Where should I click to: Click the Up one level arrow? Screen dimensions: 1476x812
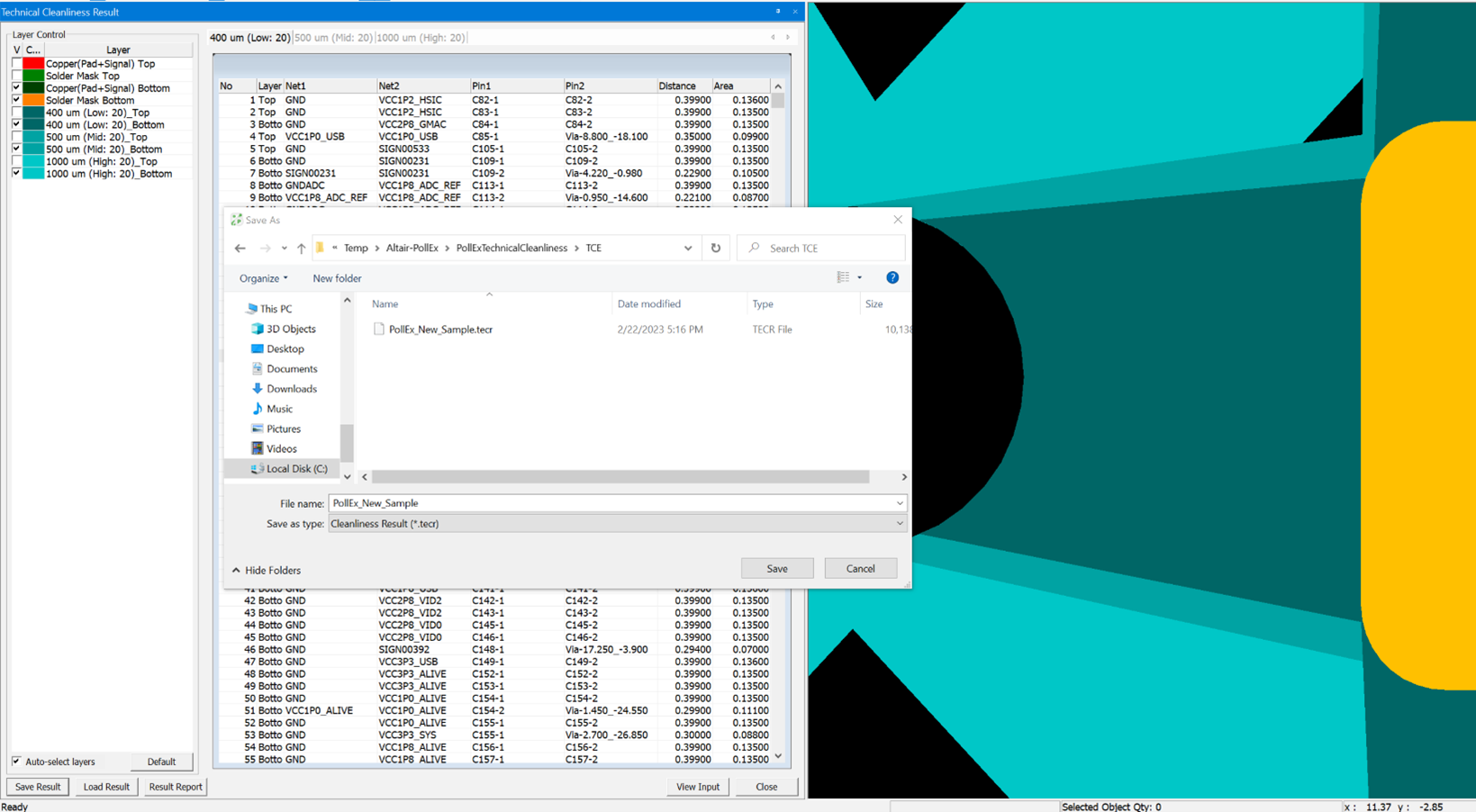pos(301,248)
